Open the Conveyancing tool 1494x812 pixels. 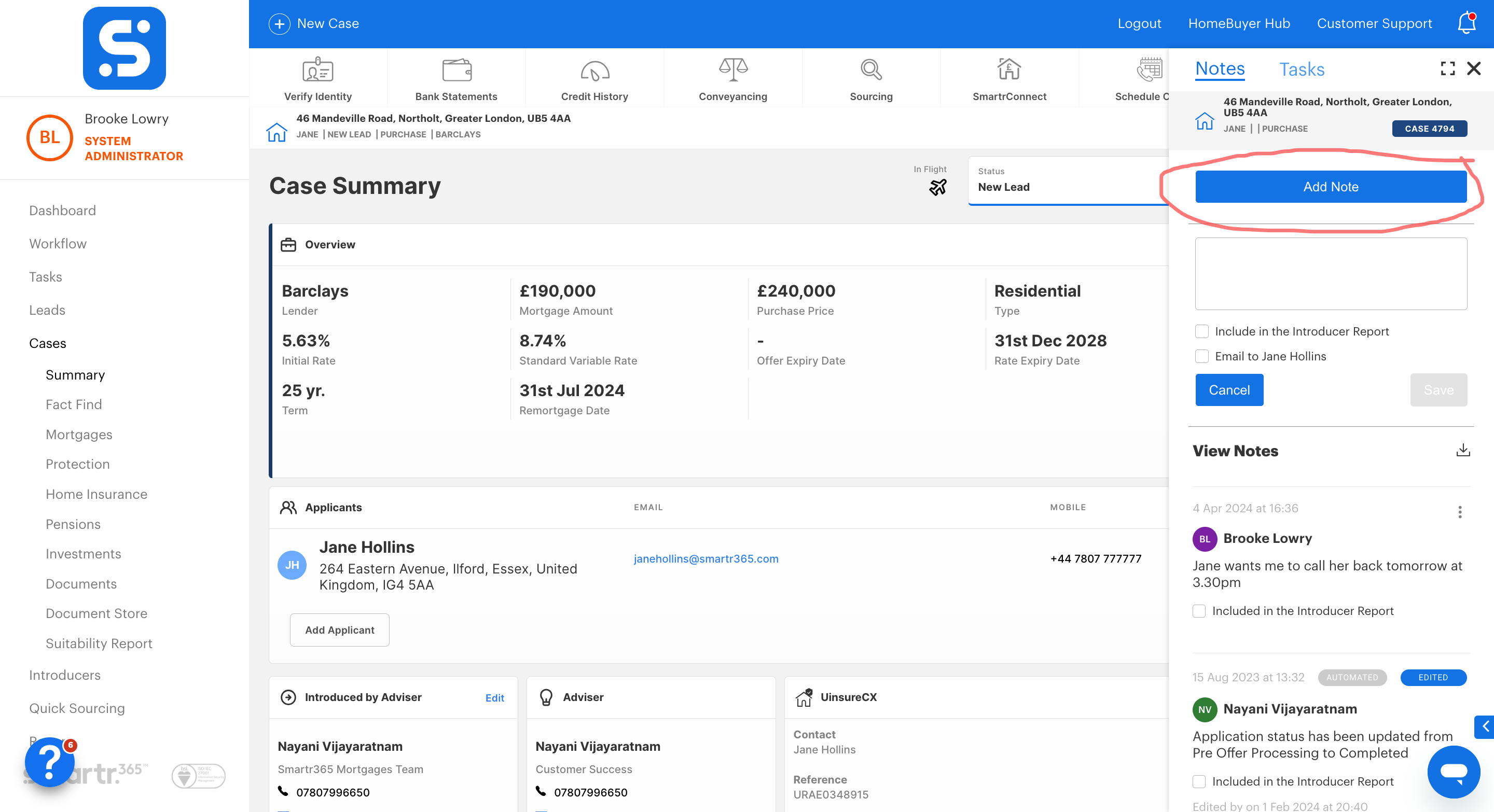click(x=732, y=79)
